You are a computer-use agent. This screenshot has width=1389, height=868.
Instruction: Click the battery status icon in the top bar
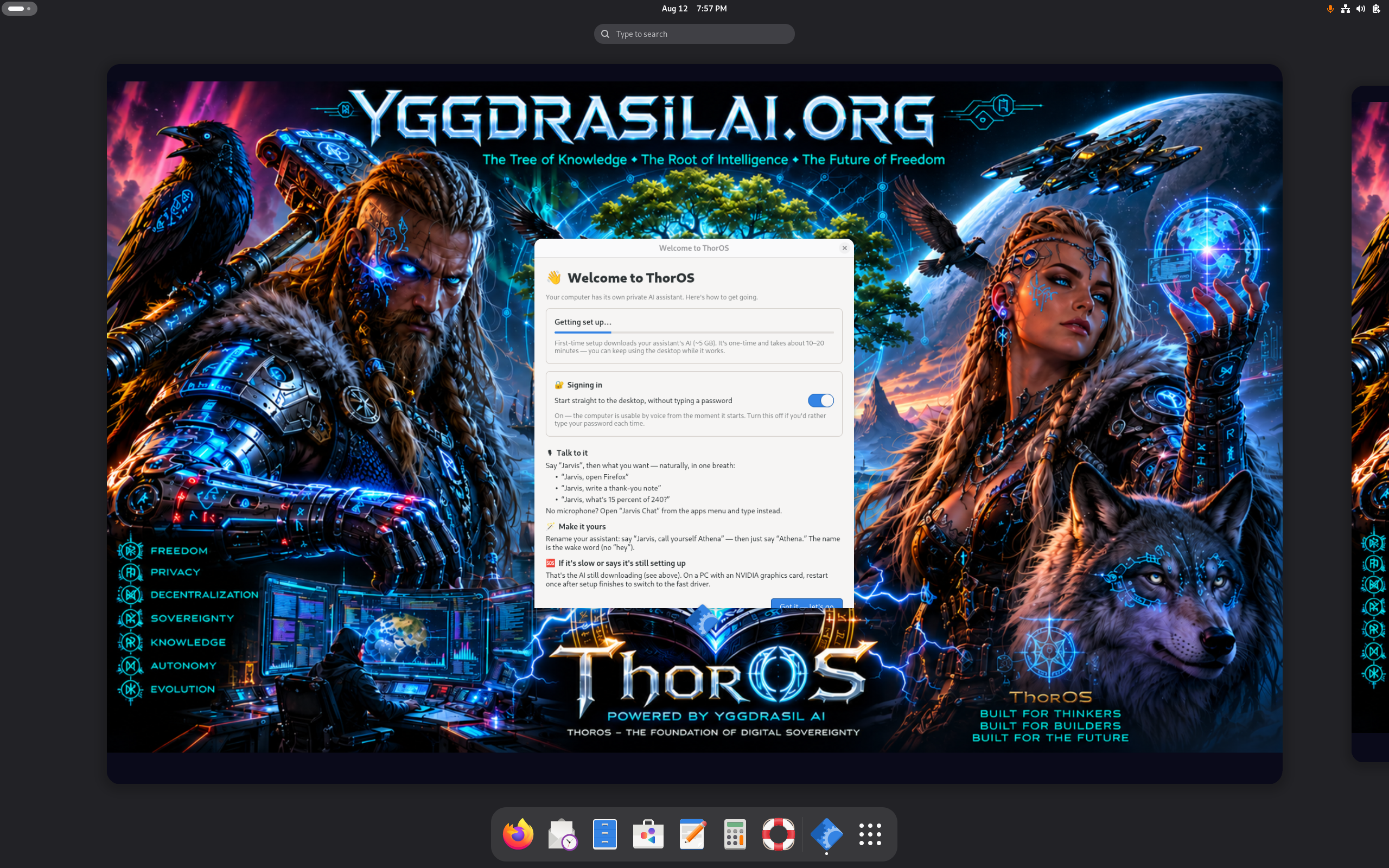1377,9
